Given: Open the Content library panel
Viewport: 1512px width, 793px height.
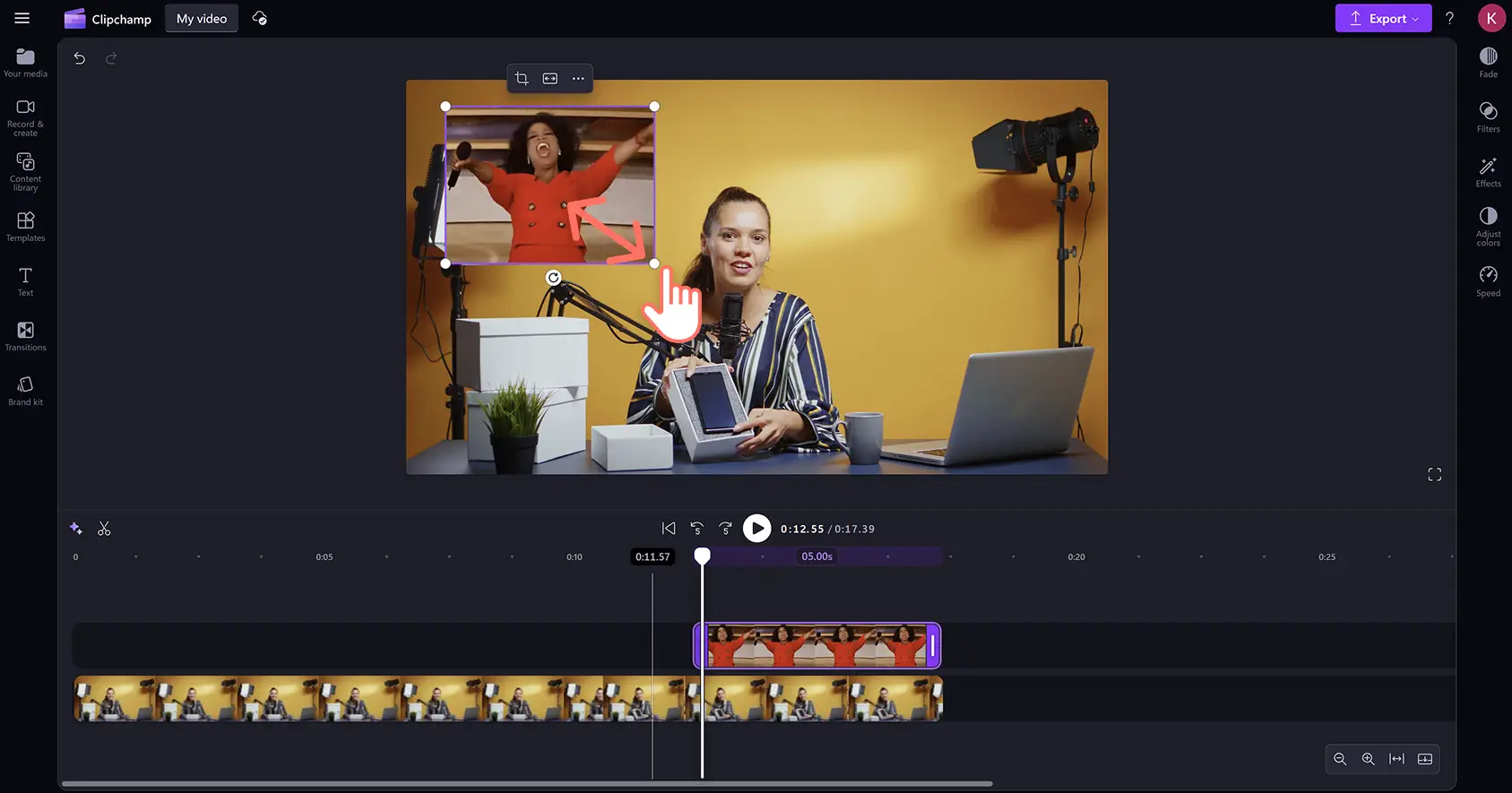Looking at the screenshot, I should [x=25, y=171].
